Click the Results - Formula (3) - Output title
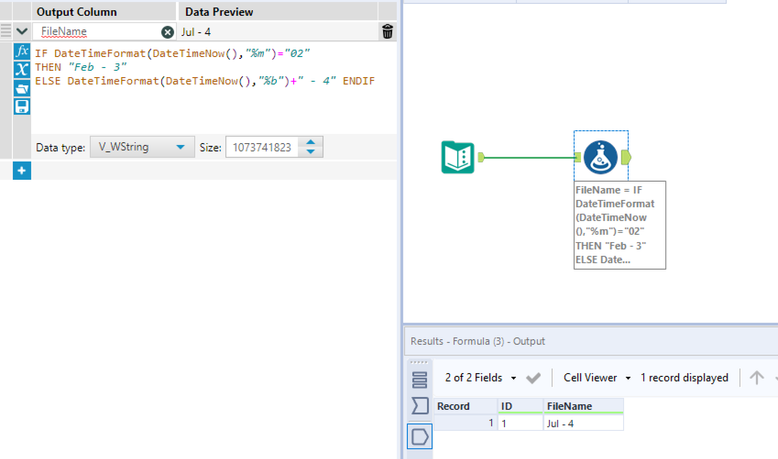 pyautogui.click(x=477, y=341)
